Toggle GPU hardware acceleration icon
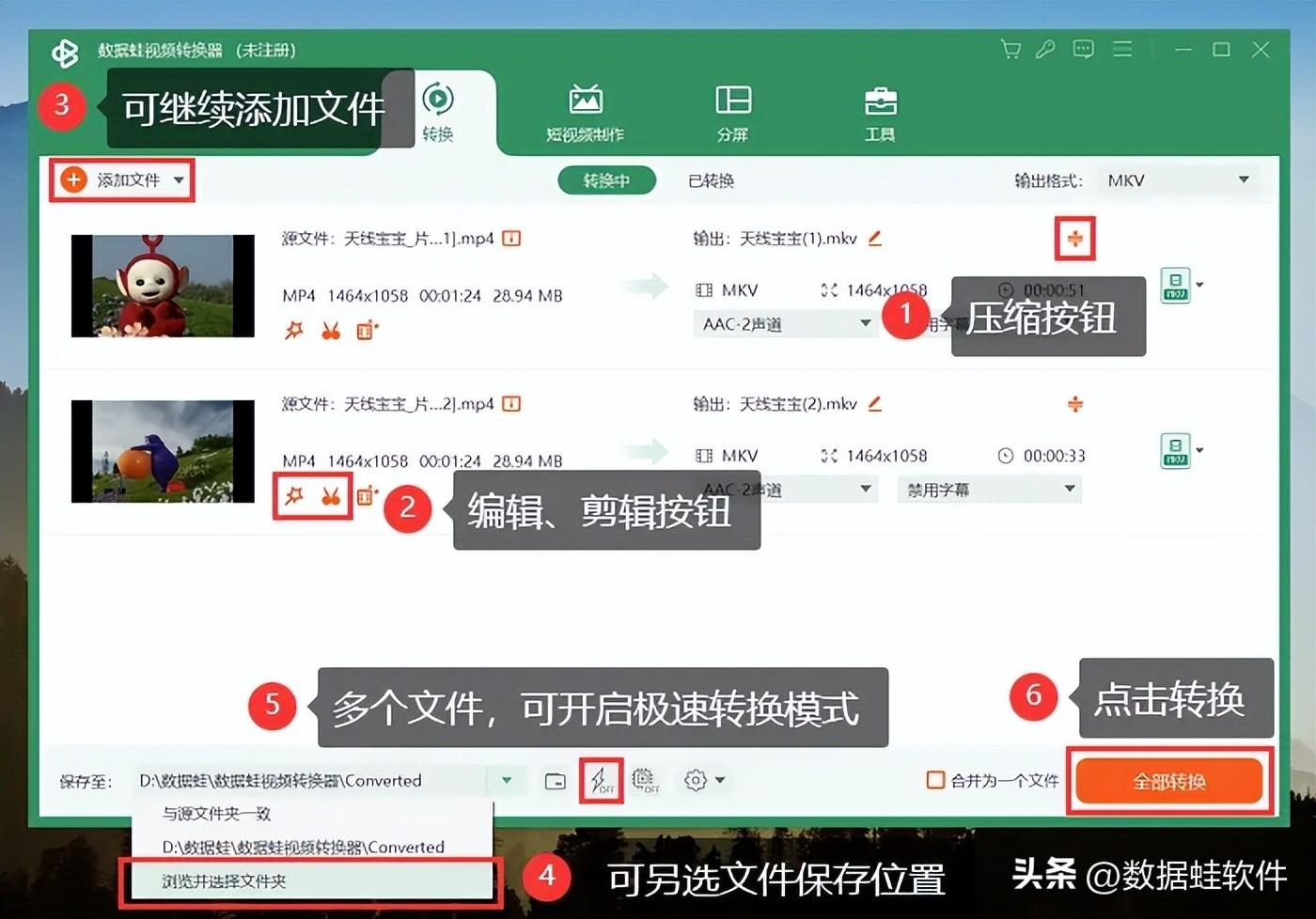Image resolution: width=1316 pixels, height=919 pixels. (646, 780)
